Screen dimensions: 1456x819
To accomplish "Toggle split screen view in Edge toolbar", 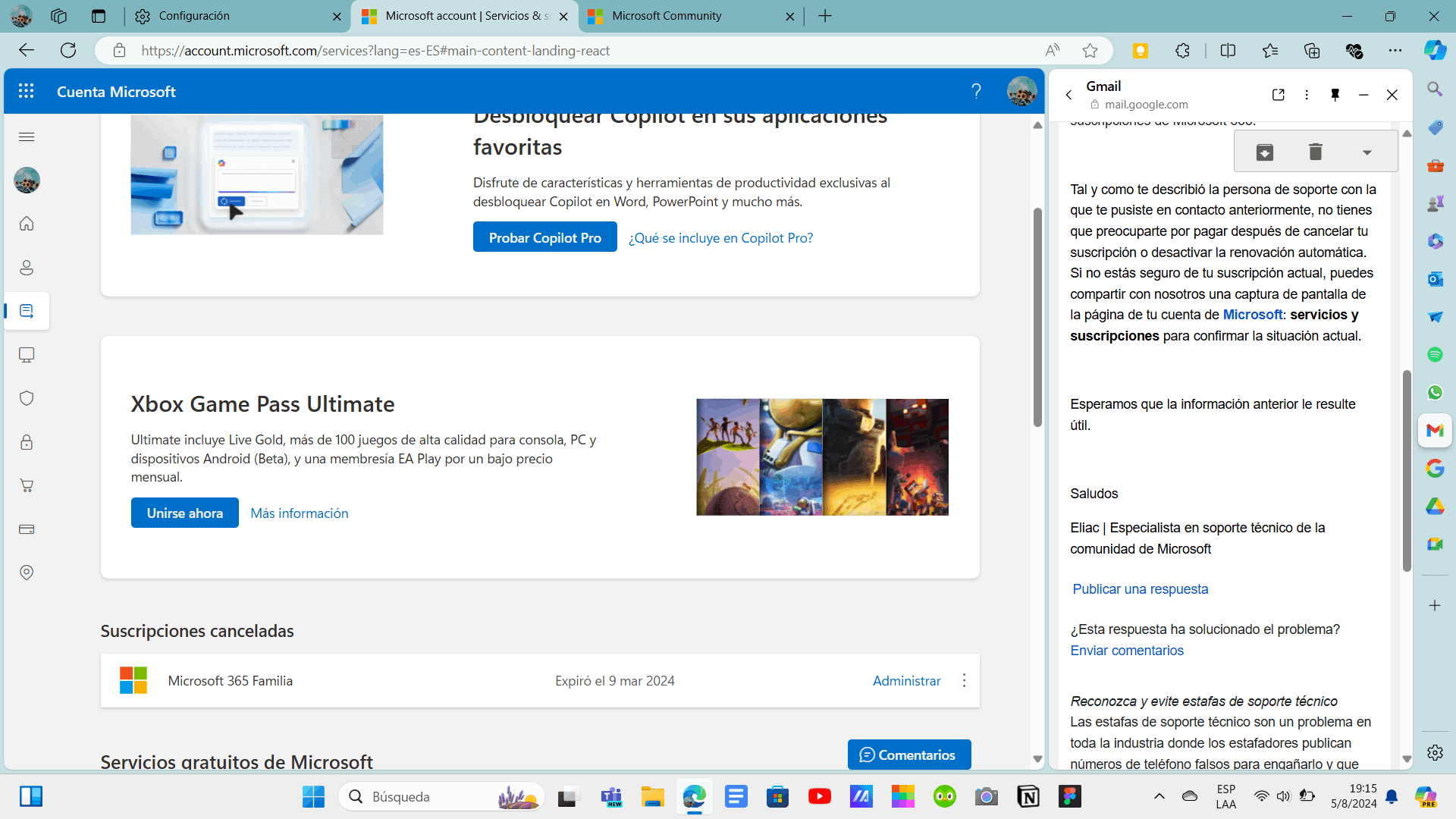I will click(1228, 51).
